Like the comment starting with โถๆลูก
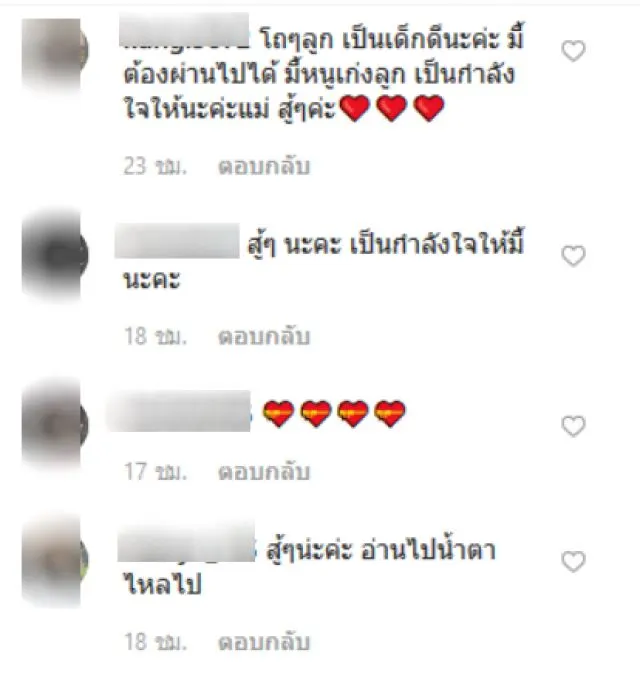This screenshot has width=640, height=695. 574,51
